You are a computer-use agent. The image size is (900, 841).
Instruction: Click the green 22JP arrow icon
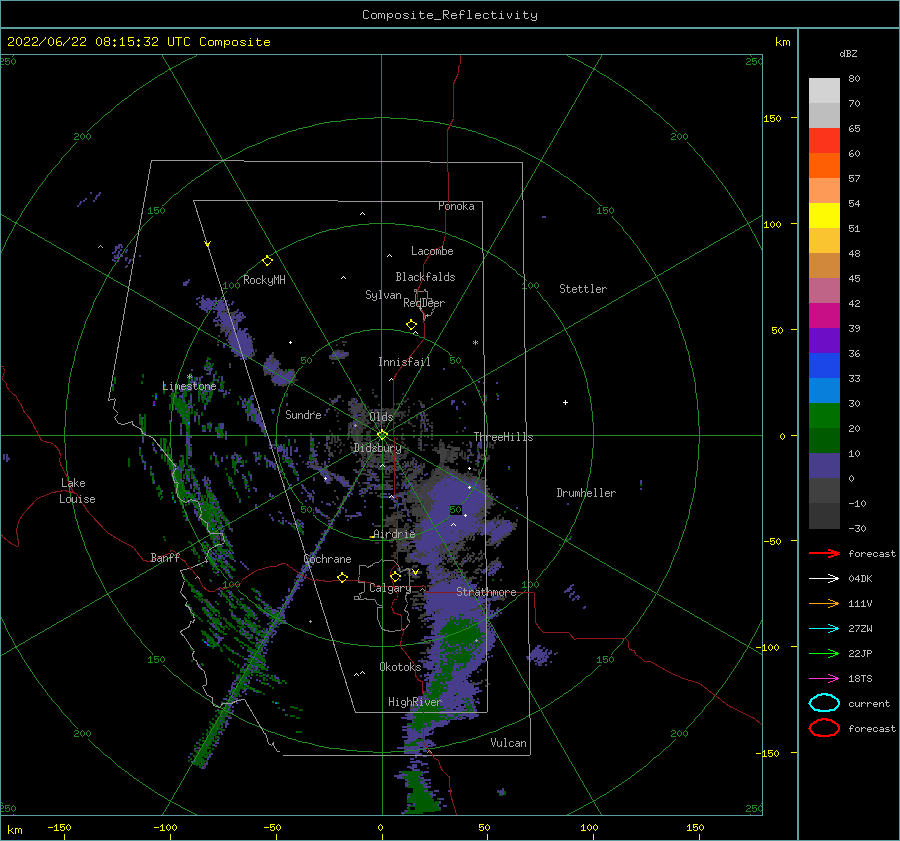pyautogui.click(x=824, y=653)
